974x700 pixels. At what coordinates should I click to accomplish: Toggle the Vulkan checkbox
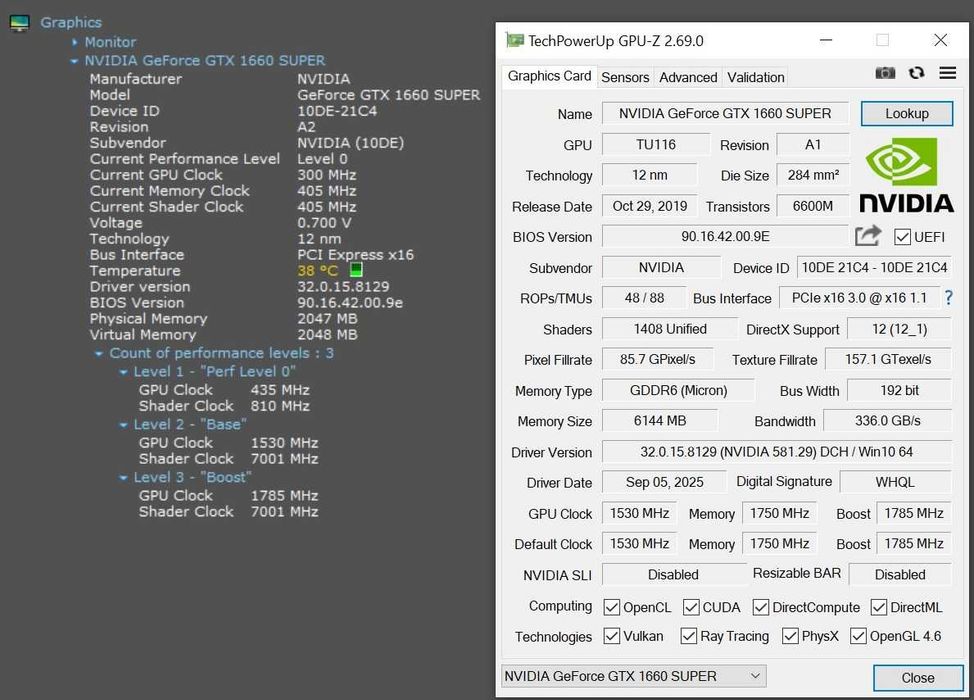coord(612,636)
